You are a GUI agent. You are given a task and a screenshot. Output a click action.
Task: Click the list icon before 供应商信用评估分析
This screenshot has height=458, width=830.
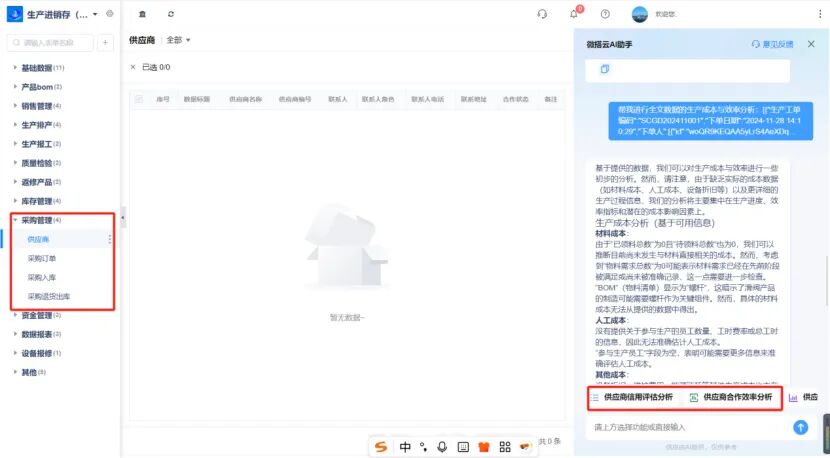coord(595,397)
